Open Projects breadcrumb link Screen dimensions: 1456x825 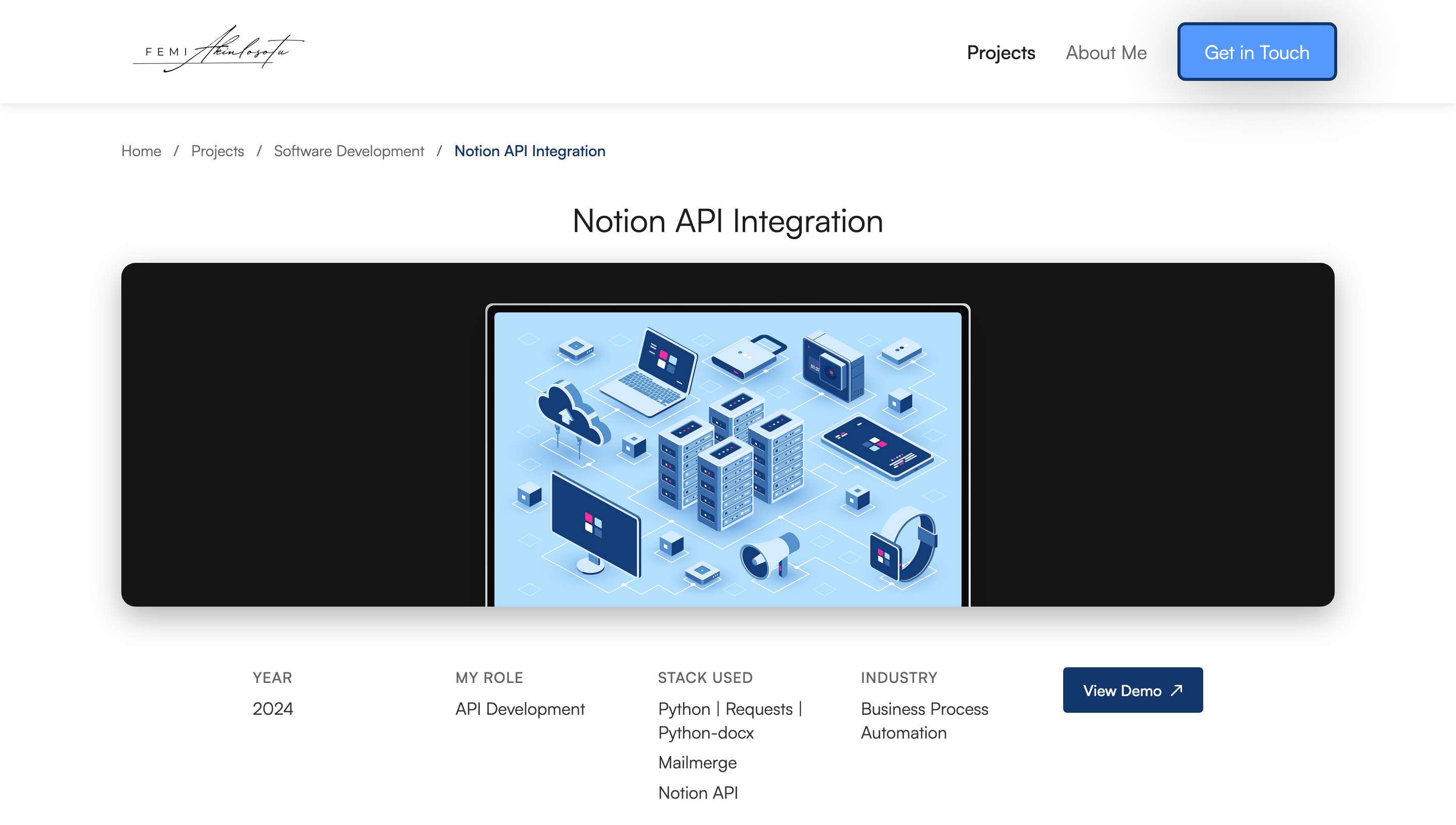pyautogui.click(x=217, y=151)
